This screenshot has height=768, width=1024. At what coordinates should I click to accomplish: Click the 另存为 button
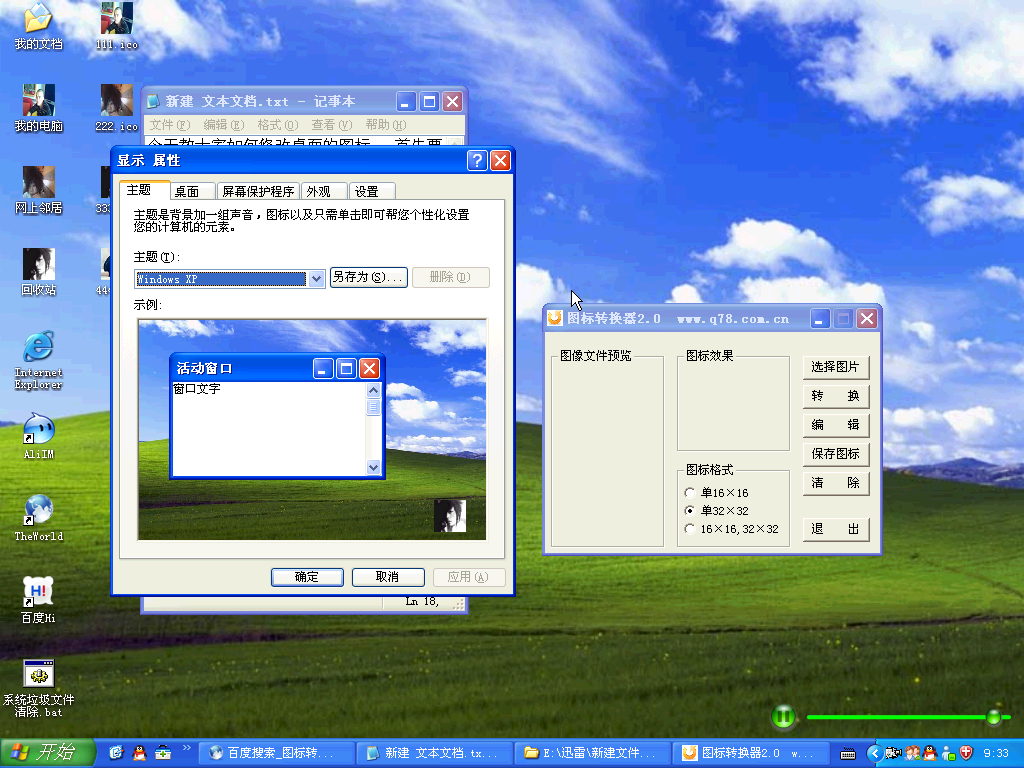point(368,277)
